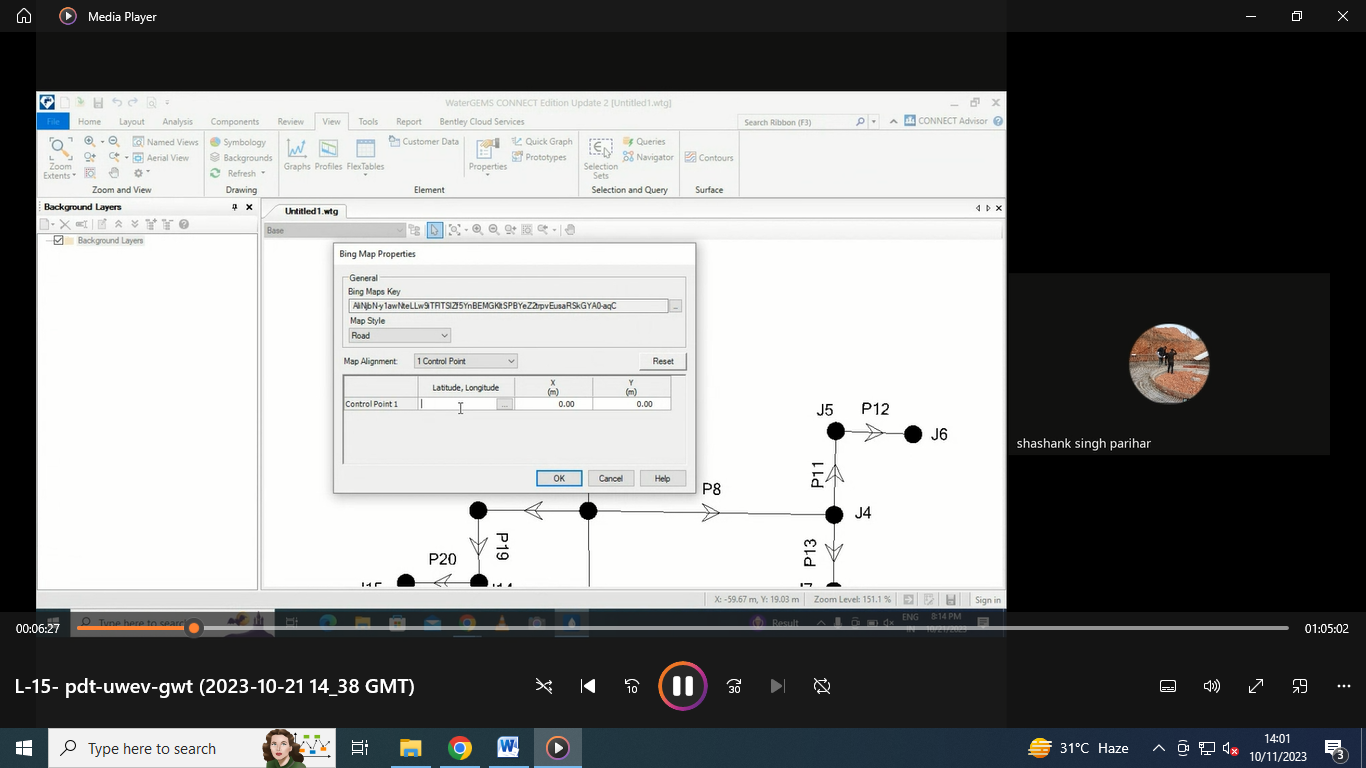The image size is (1366, 768).
Task: Click the browse button beside the Bing Maps Key
Action: point(676,306)
